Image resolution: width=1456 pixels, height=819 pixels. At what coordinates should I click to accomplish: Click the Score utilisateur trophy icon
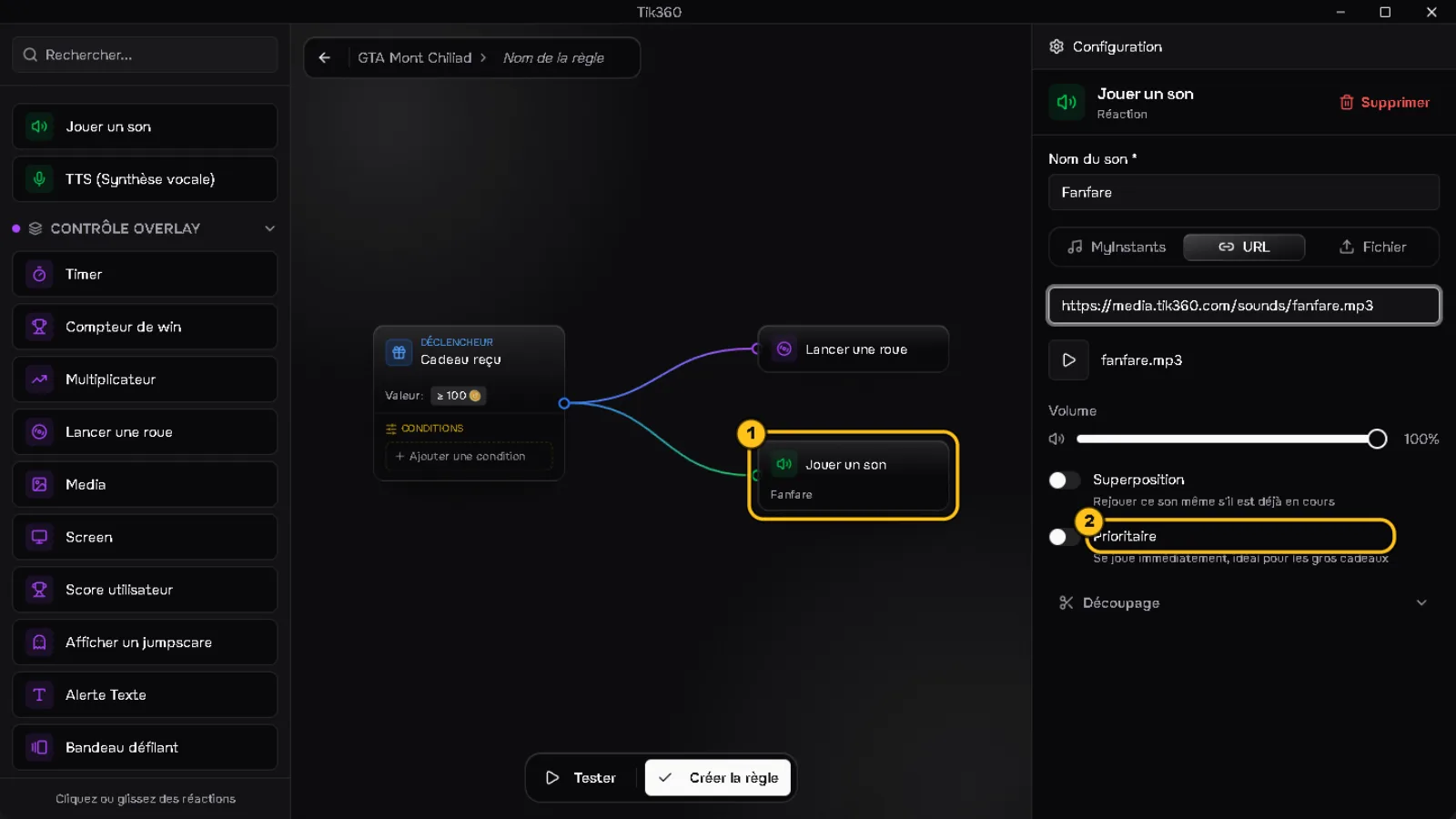coord(39,590)
